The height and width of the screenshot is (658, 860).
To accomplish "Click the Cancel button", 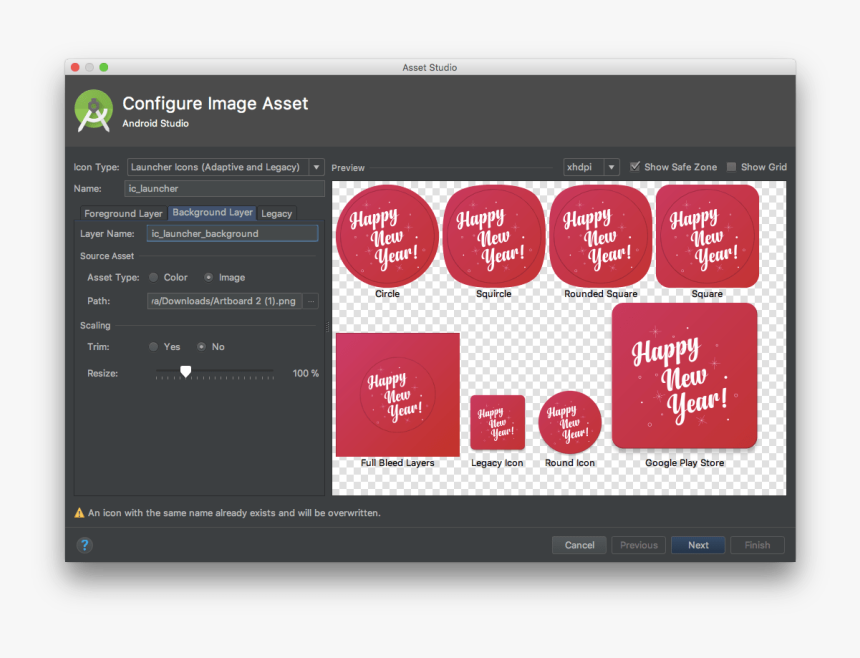I will [x=579, y=545].
